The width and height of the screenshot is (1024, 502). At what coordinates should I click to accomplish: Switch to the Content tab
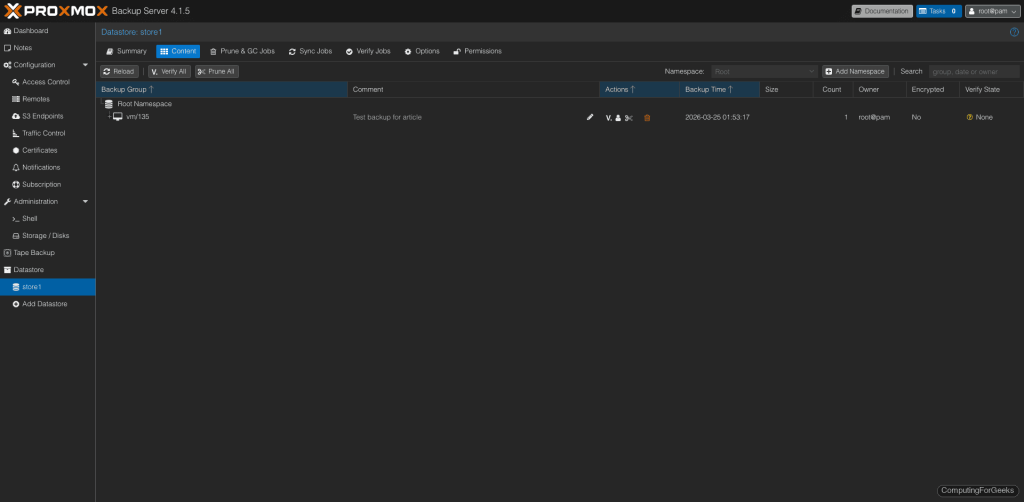point(178,52)
